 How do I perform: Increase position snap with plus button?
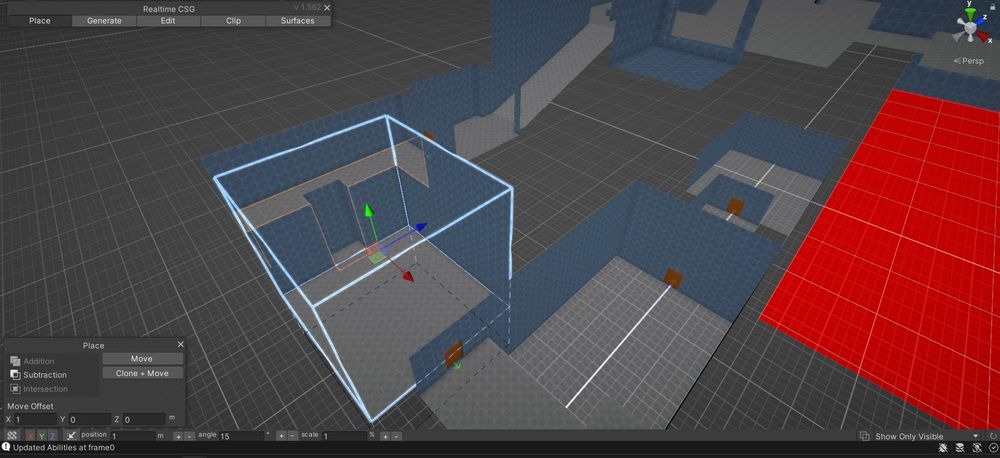pos(178,436)
